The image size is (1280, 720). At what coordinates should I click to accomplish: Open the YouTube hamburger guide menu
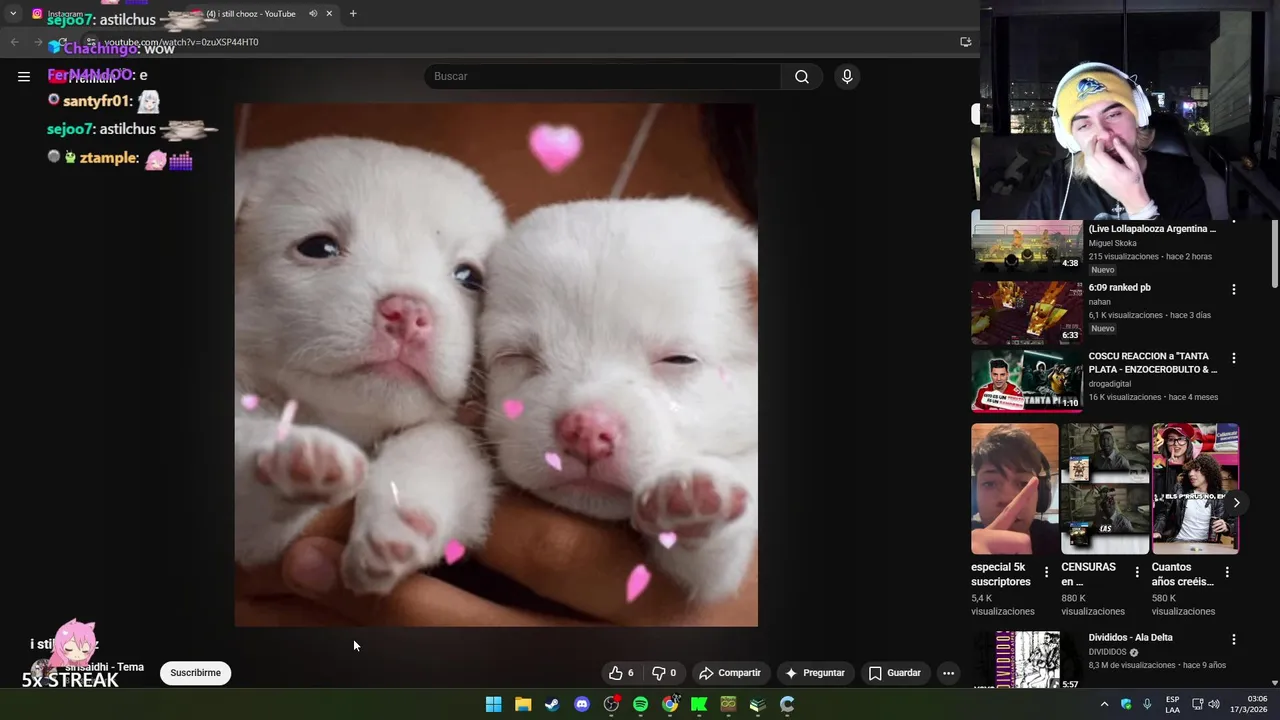click(x=24, y=76)
